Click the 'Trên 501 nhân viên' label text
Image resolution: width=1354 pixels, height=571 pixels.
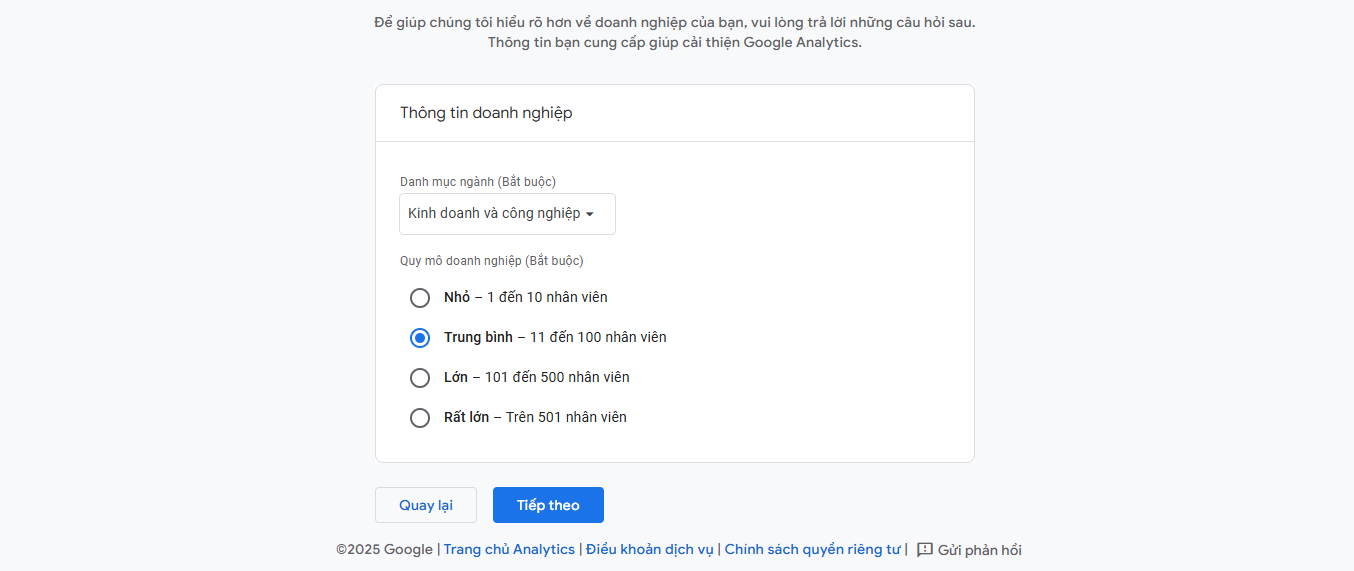click(x=566, y=417)
